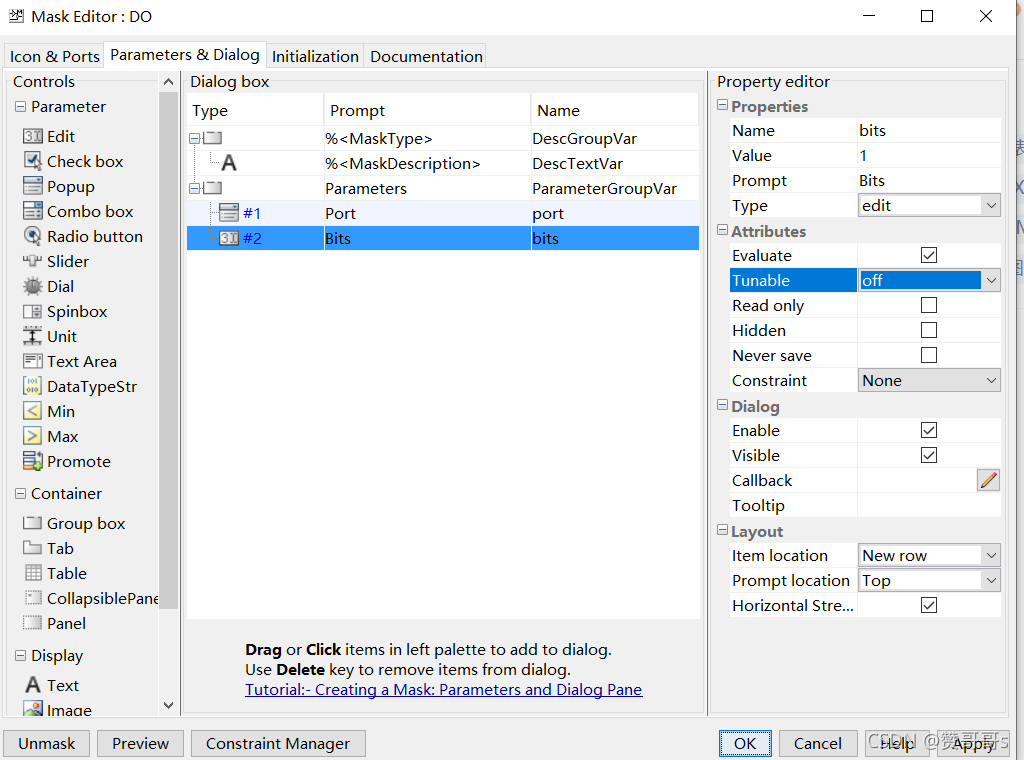Open the Item location dropdown
The width and height of the screenshot is (1024, 760).
929,556
